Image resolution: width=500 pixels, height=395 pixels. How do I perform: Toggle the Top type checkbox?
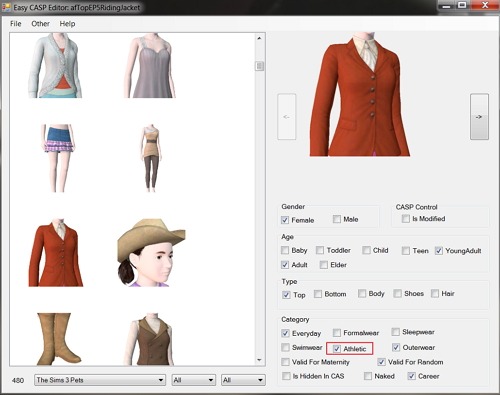pyautogui.click(x=286, y=295)
